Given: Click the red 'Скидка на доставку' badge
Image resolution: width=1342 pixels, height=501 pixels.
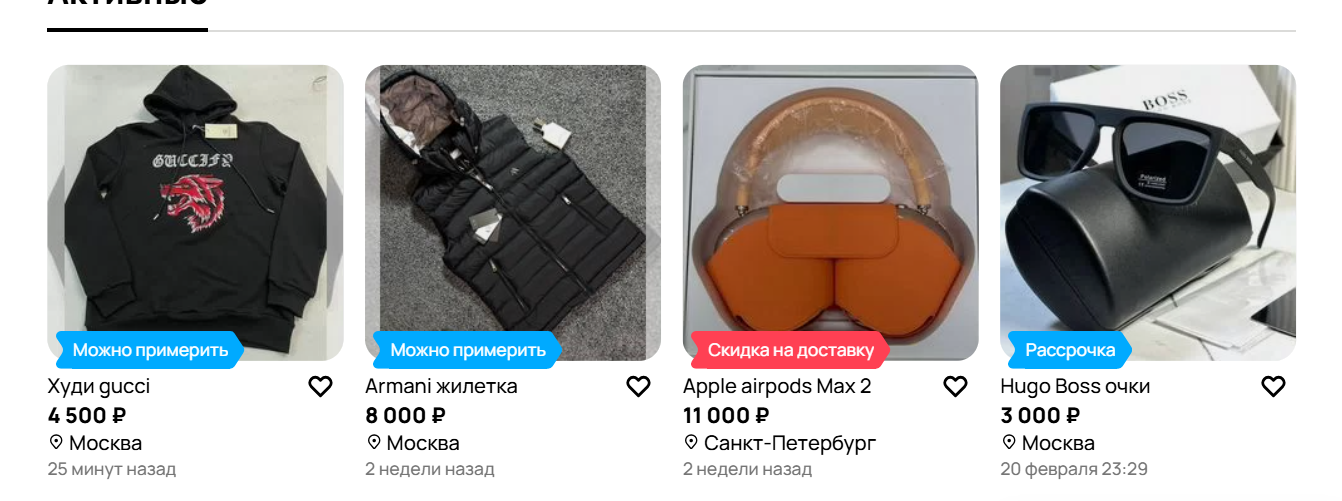Looking at the screenshot, I should pos(790,350).
